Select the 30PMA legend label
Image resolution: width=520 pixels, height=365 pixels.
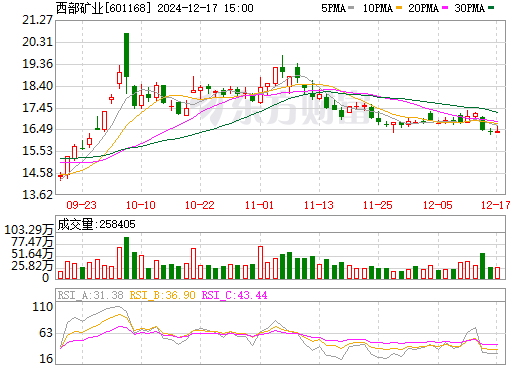(x=469, y=8)
